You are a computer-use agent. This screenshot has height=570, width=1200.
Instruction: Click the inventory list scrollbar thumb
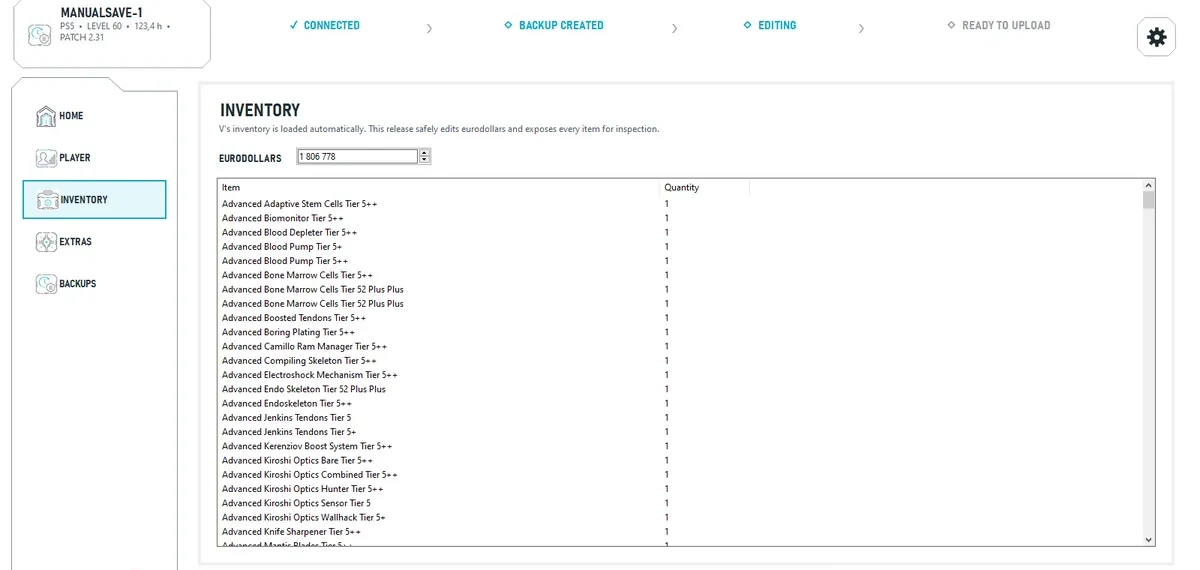tap(1149, 200)
